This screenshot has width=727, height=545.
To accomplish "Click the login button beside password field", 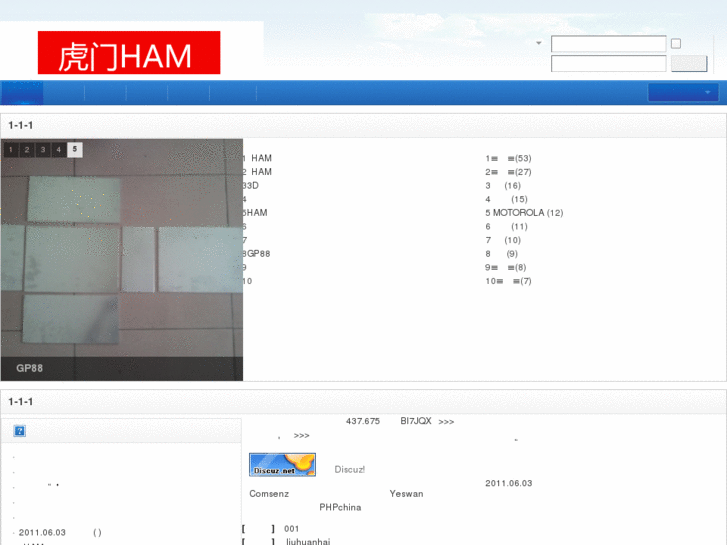I will (x=689, y=64).
